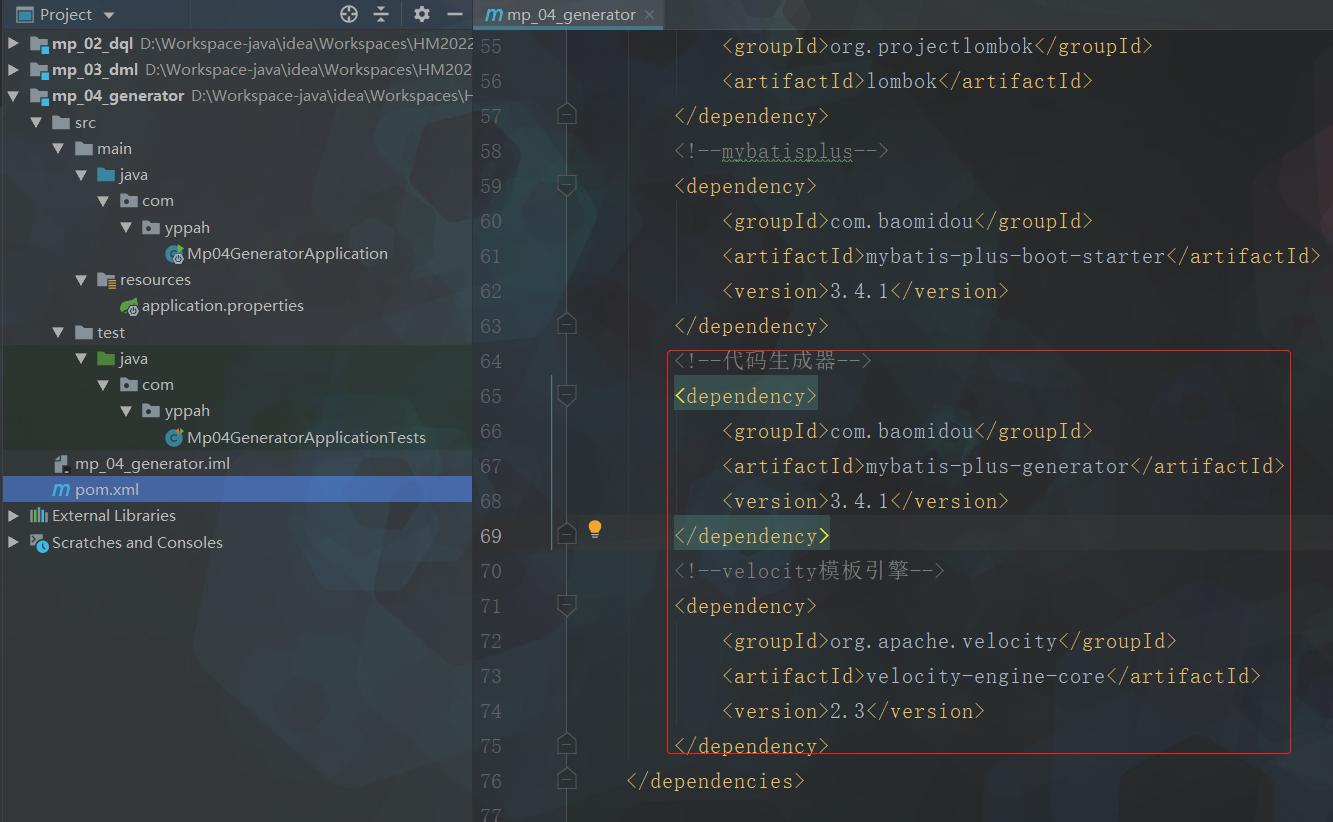Screen dimensions: 1333x822
Task: Collapse the java folder under main
Action: click(x=81, y=174)
